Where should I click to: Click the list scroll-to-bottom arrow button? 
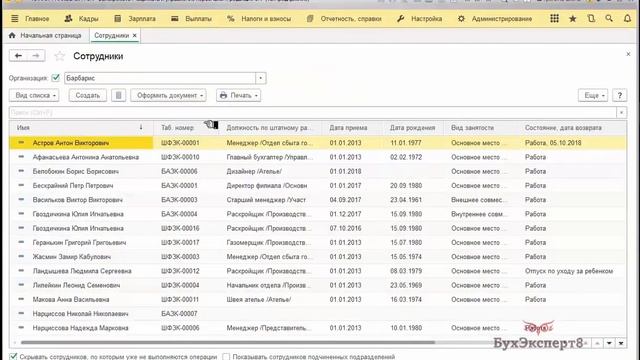pyautogui.click(x=621, y=343)
